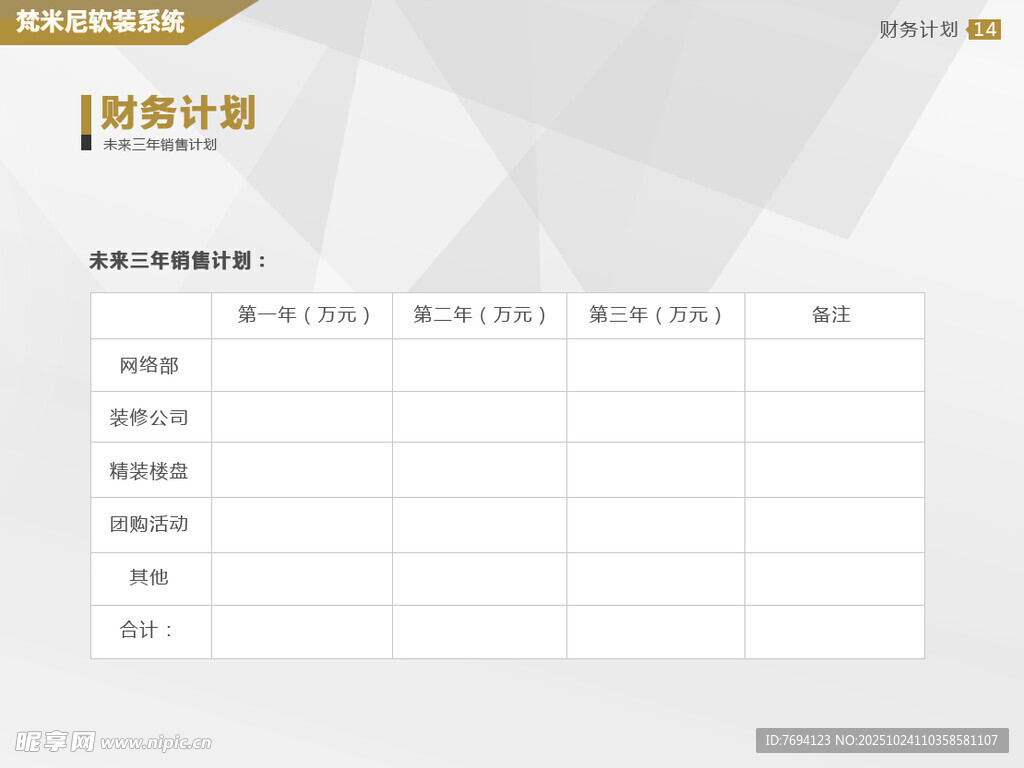Toggle the 装修公司 row label
This screenshot has width=1024, height=768.
(150, 417)
